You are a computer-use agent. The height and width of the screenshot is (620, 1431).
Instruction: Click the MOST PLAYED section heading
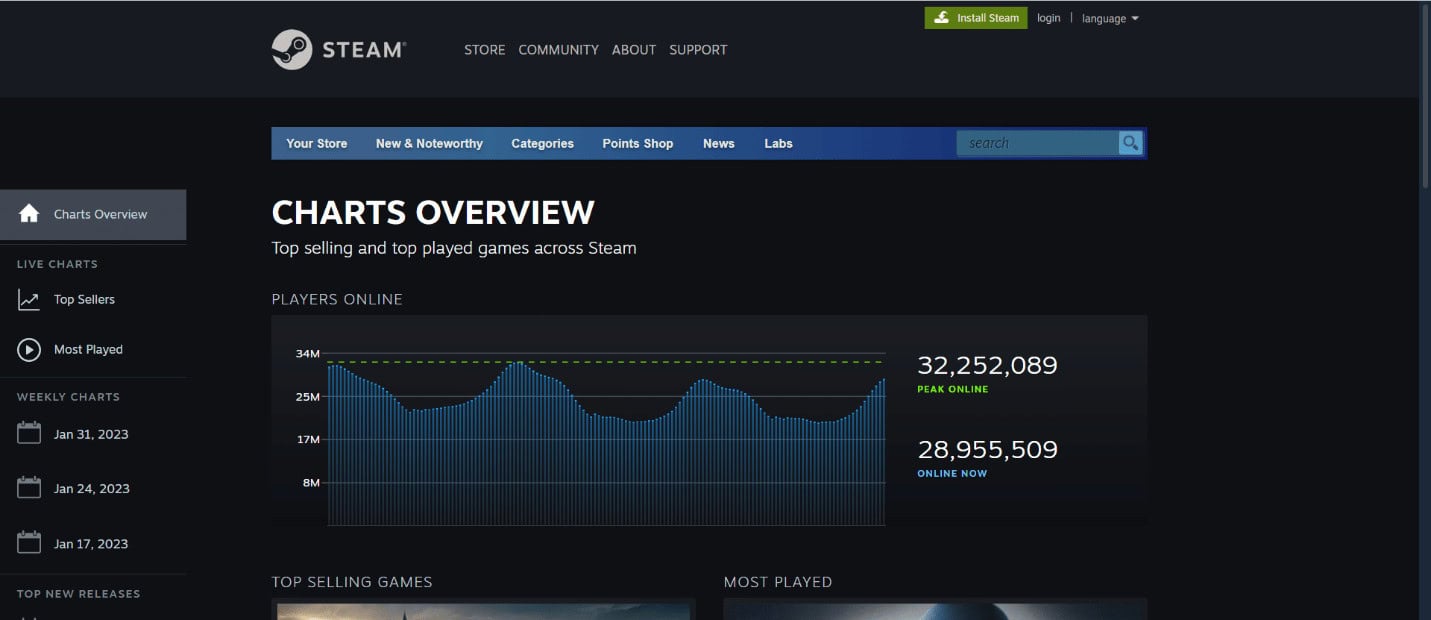[x=778, y=581]
